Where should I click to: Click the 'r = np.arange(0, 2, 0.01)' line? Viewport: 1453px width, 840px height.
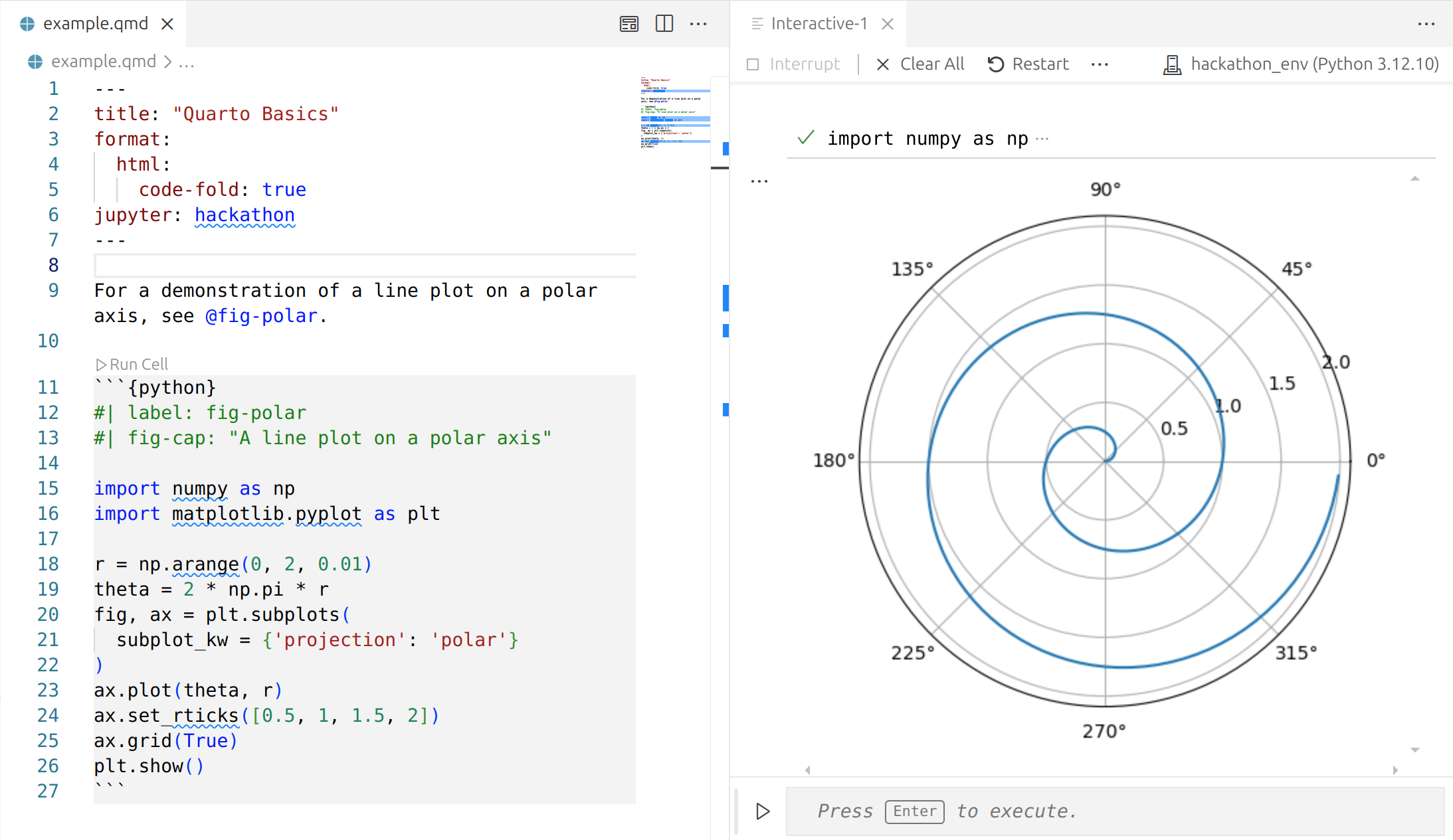[x=233, y=564]
